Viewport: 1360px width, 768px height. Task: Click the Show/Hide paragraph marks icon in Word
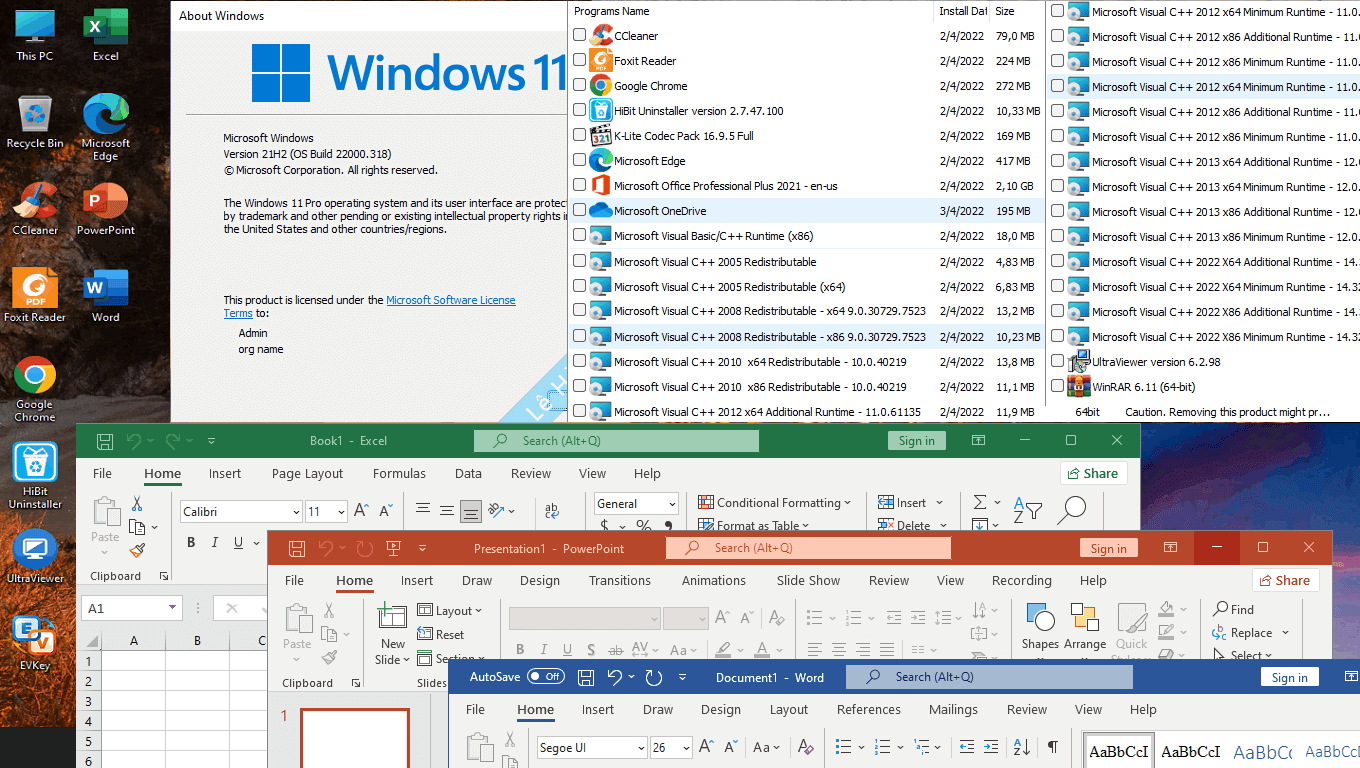click(1052, 747)
